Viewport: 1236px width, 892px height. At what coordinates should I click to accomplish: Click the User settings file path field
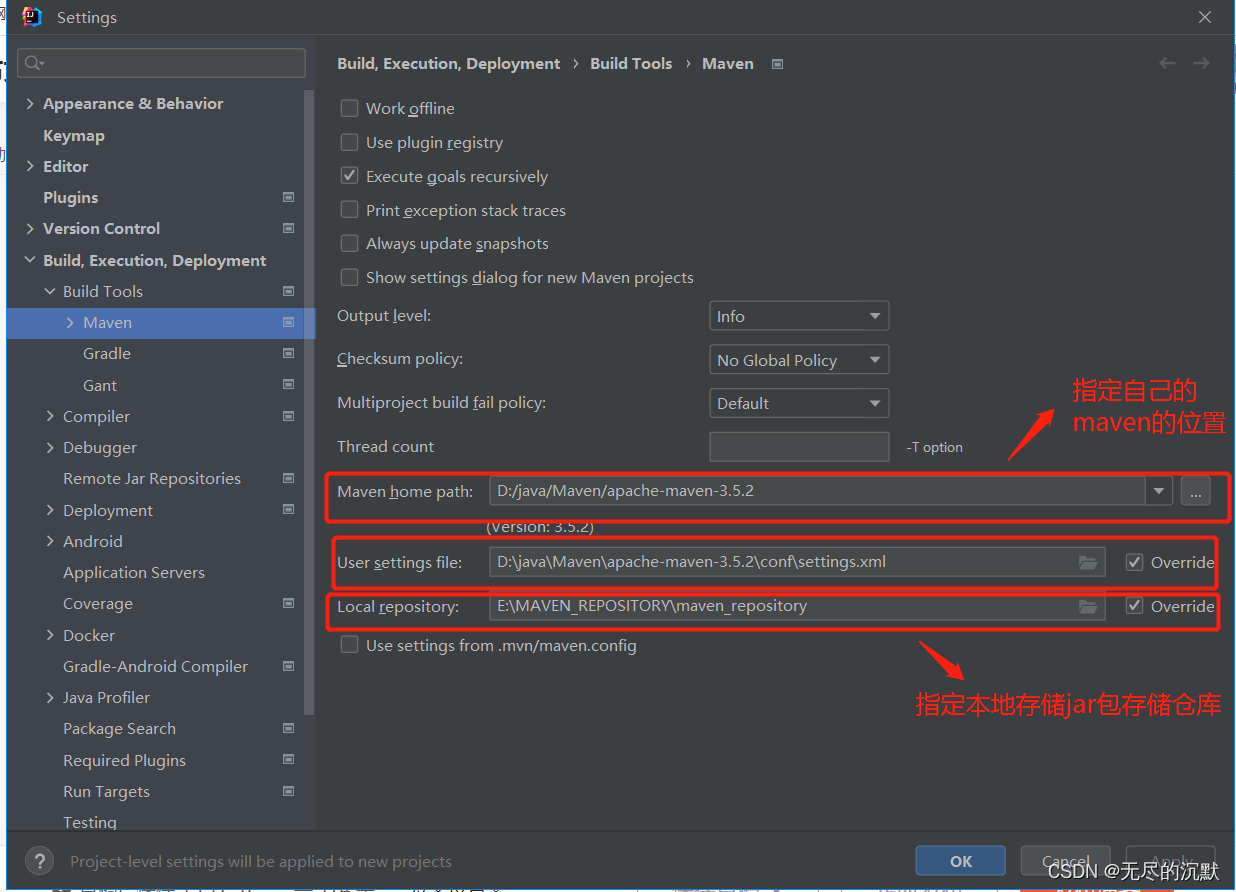[x=797, y=562]
